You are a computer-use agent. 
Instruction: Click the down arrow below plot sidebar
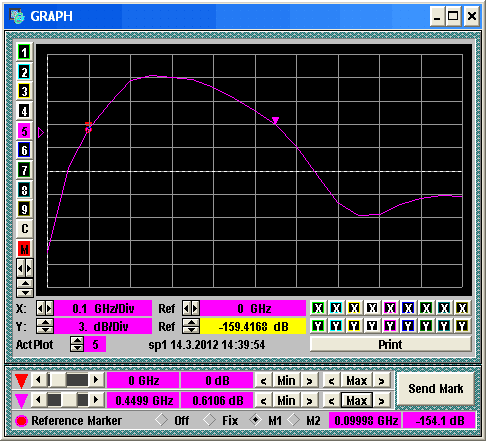tap(25, 293)
